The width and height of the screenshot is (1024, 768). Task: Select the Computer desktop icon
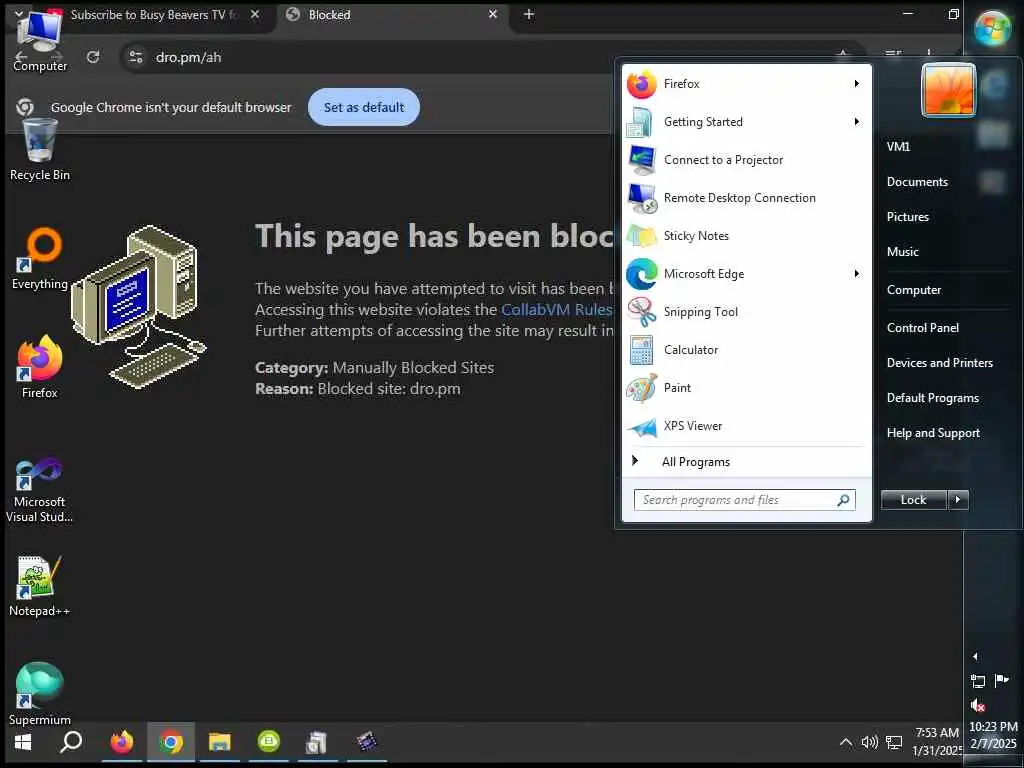point(40,40)
